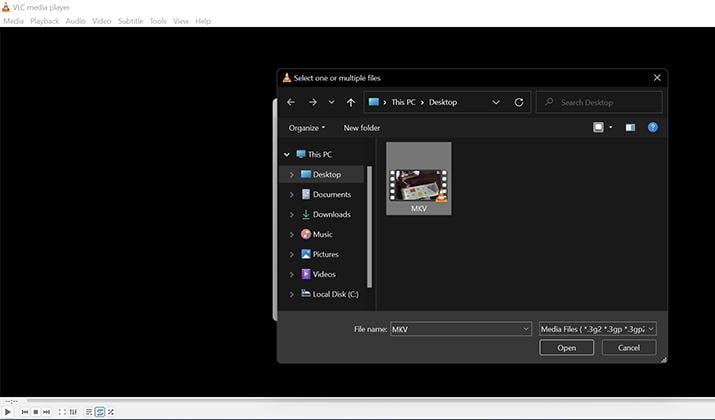Toggle the playlist view icon
This screenshot has width=715, height=420.
[x=89, y=412]
